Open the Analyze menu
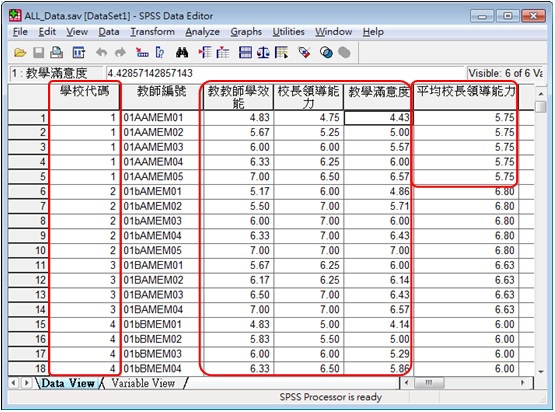This screenshot has height=412, width=555. click(202, 32)
